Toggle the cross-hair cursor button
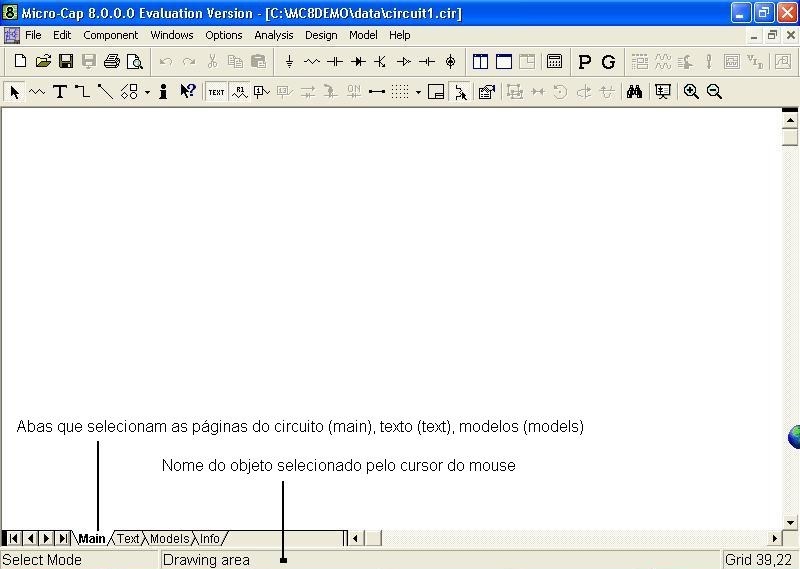The image size is (800, 569). click(x=461, y=92)
